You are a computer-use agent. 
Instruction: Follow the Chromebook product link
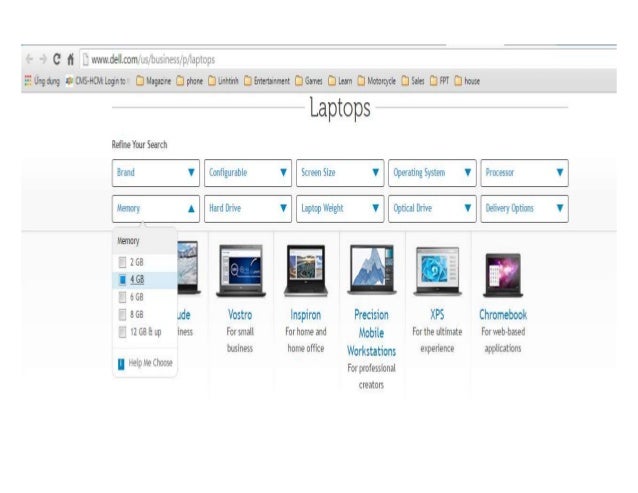click(503, 315)
